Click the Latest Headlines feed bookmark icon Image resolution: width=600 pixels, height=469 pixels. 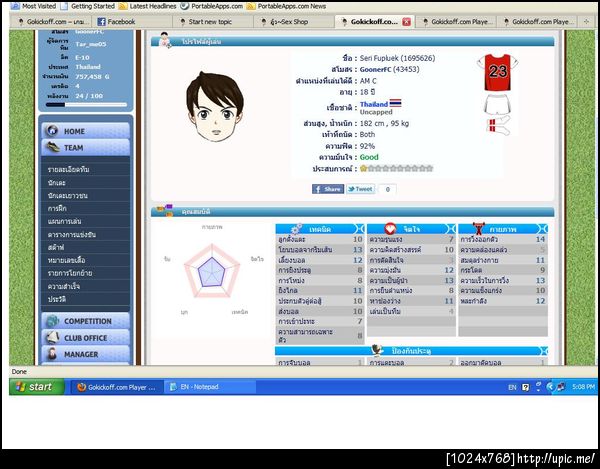[122, 6]
